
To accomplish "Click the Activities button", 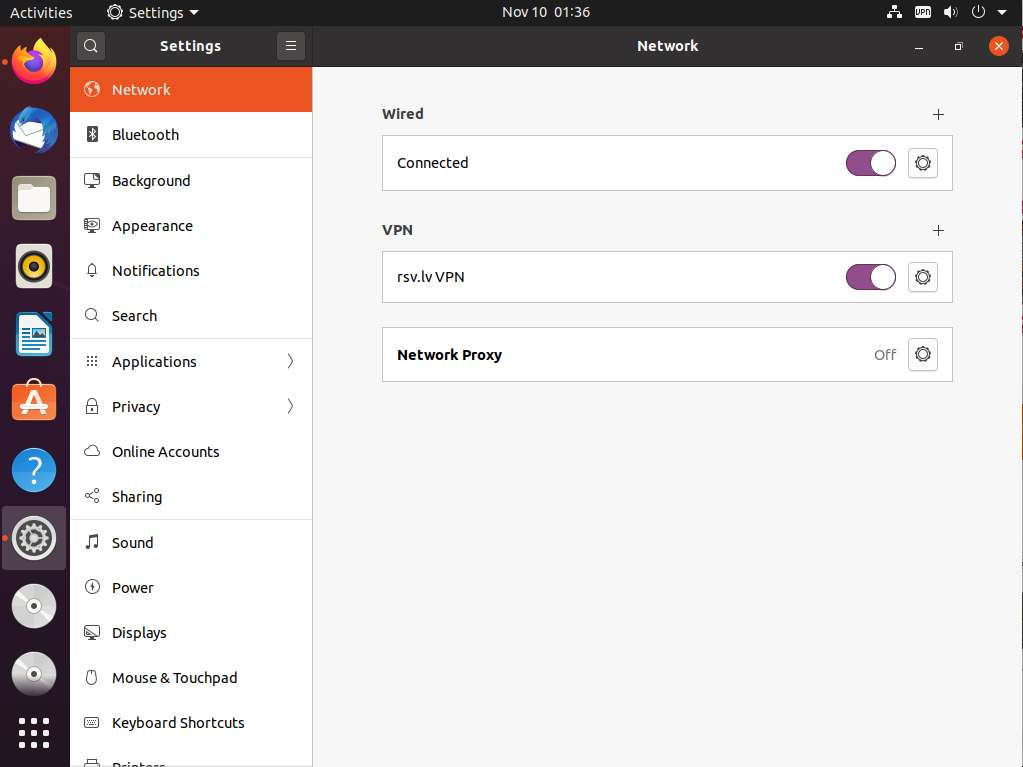I will click(41, 13).
